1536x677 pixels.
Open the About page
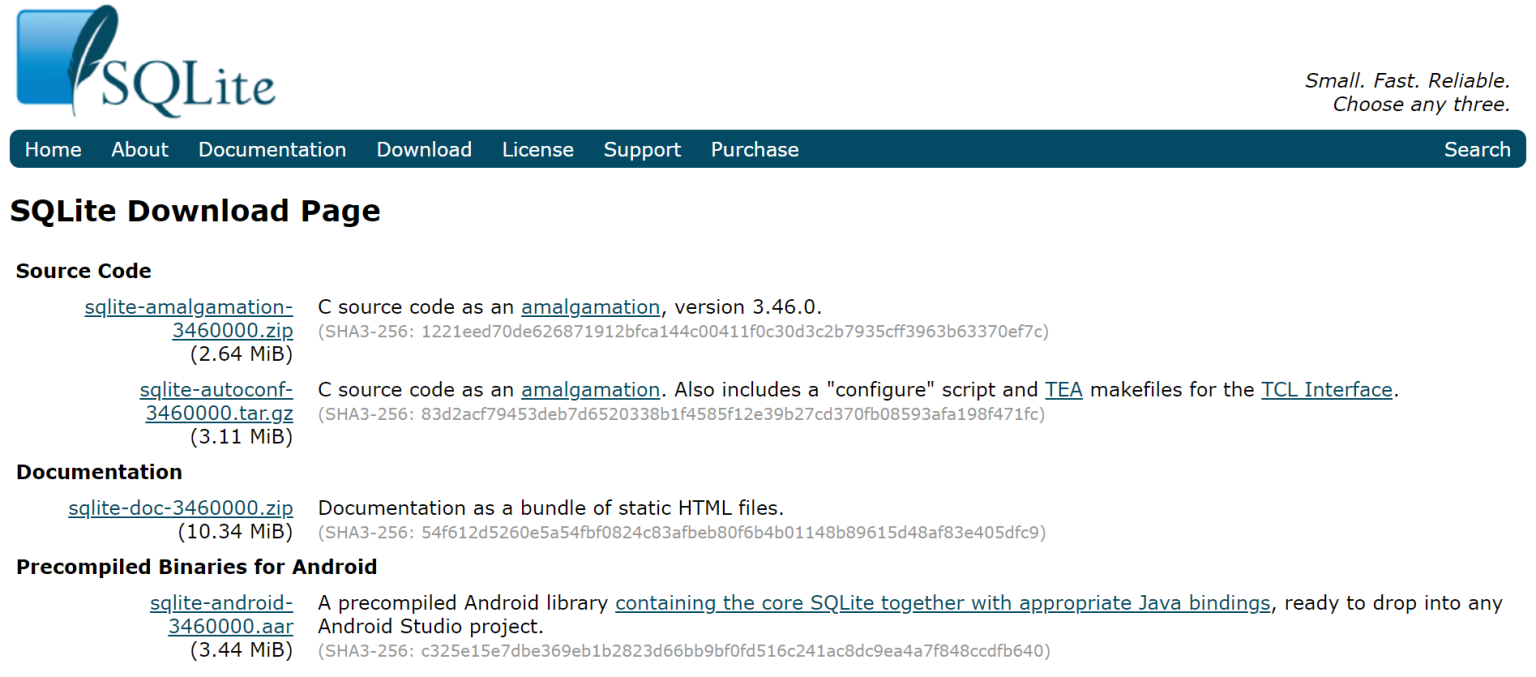pos(139,149)
